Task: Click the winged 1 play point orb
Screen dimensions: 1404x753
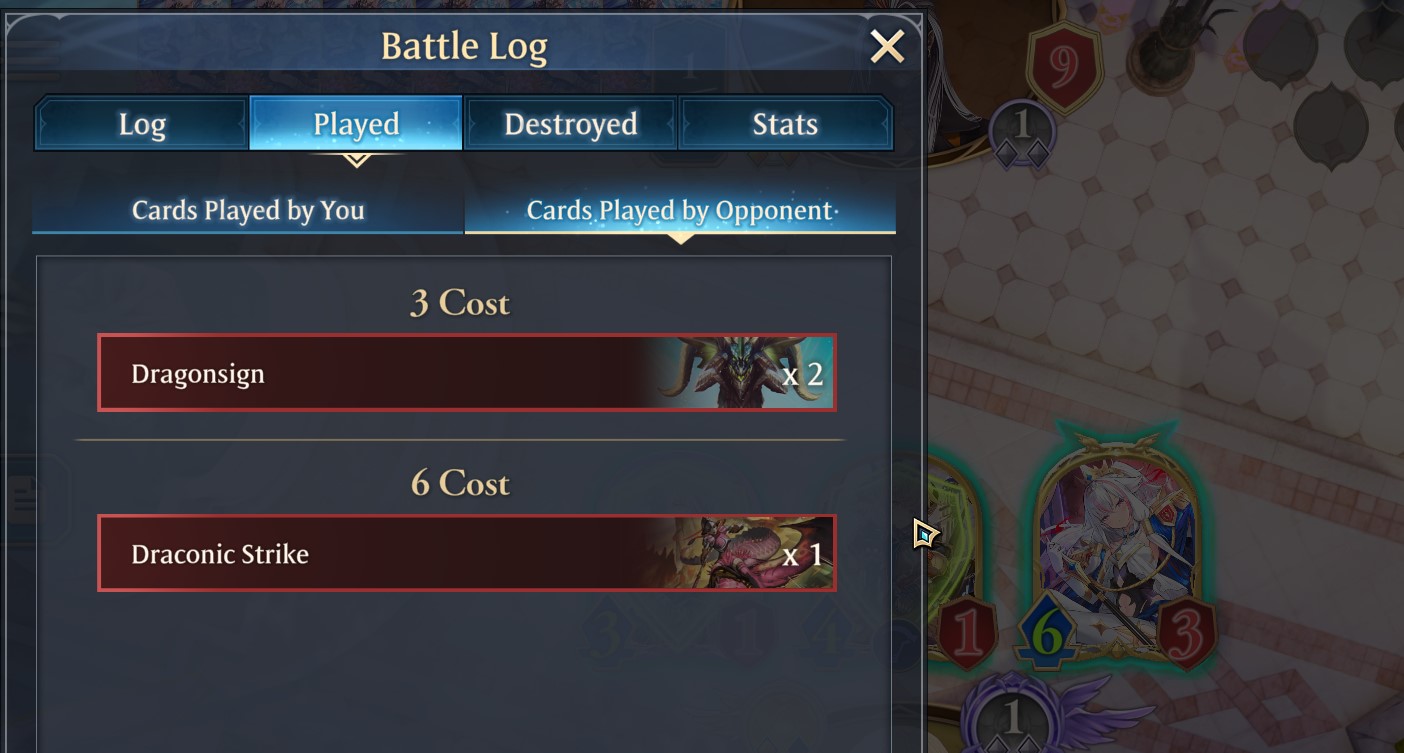Action: click(x=1012, y=716)
